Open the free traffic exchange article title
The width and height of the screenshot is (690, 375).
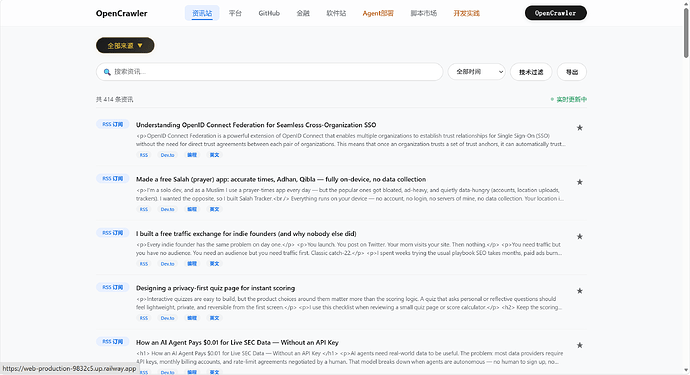tap(246, 234)
